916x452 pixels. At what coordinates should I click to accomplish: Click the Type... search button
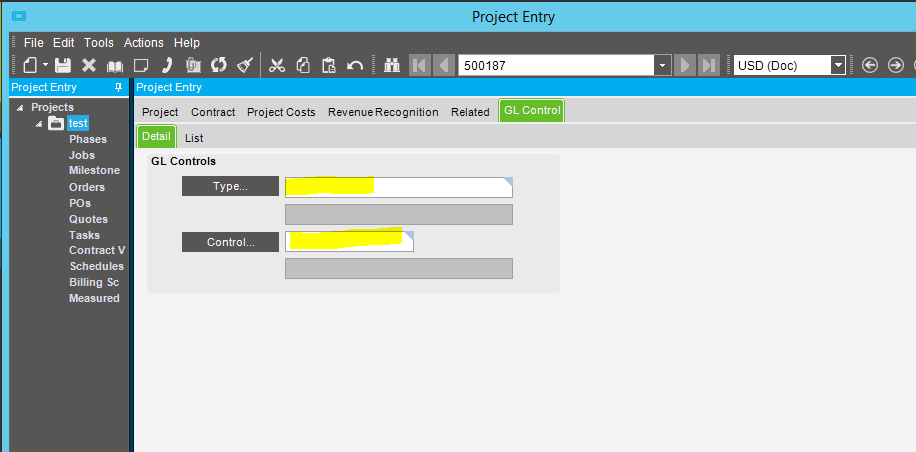(230, 186)
